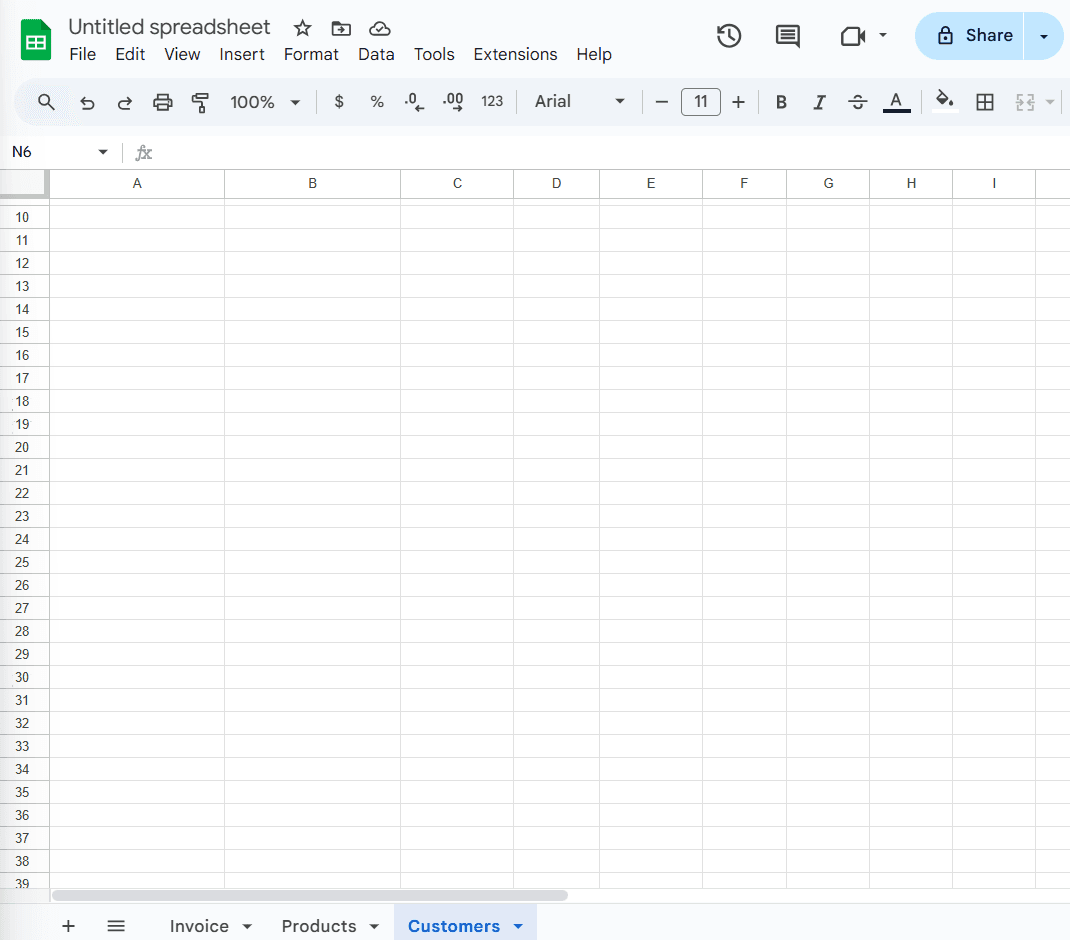This screenshot has height=940, width=1070.
Task: Expand the Arial font dropdown
Action: 579,102
